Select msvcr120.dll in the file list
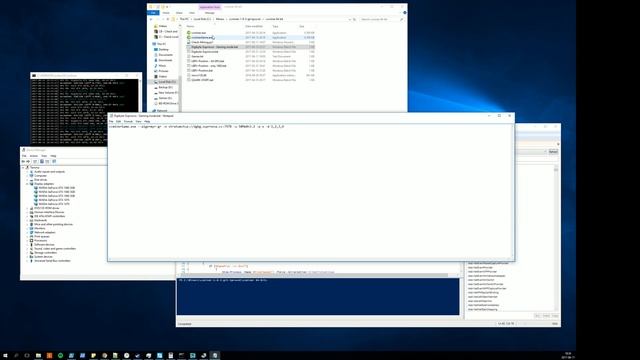This screenshot has width=640, height=360. click(x=199, y=75)
